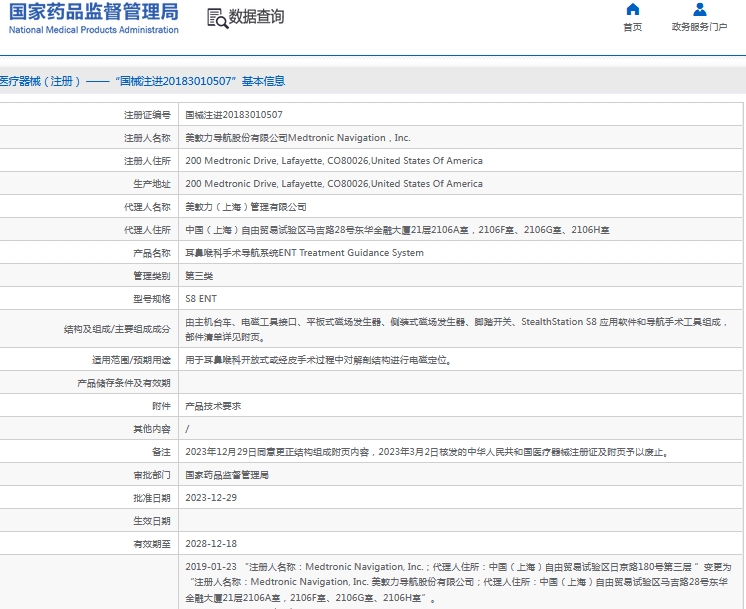Click the 代理人名称 label
Screen dimensions: 746x609
[x=147, y=207]
